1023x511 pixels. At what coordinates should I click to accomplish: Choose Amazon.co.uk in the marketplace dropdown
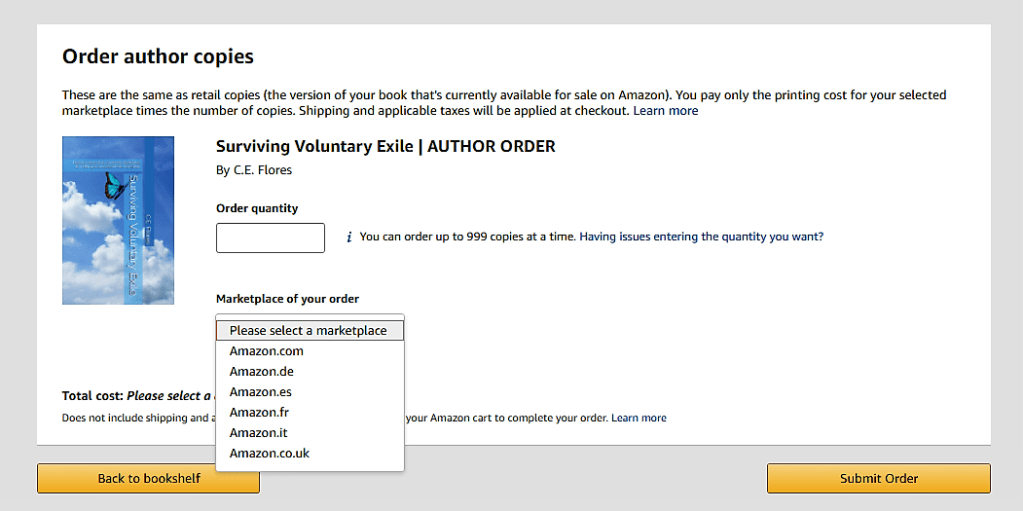(270, 453)
